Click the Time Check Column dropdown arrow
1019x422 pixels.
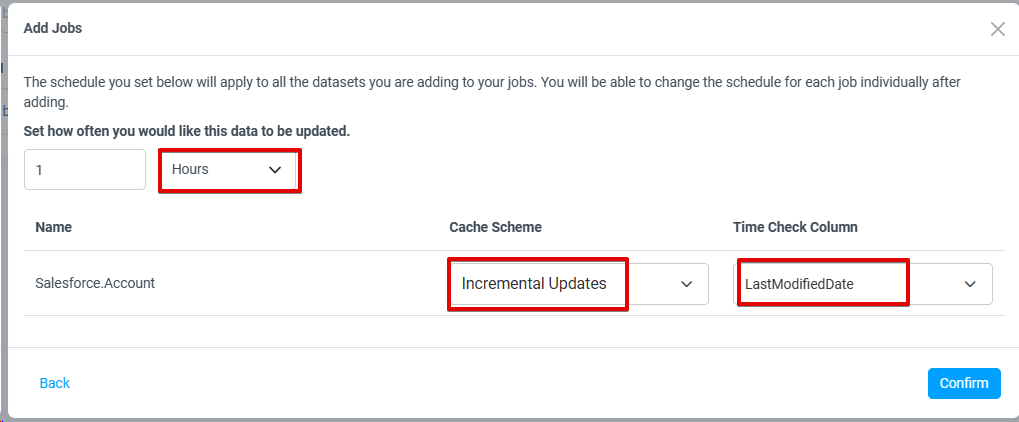pos(970,284)
